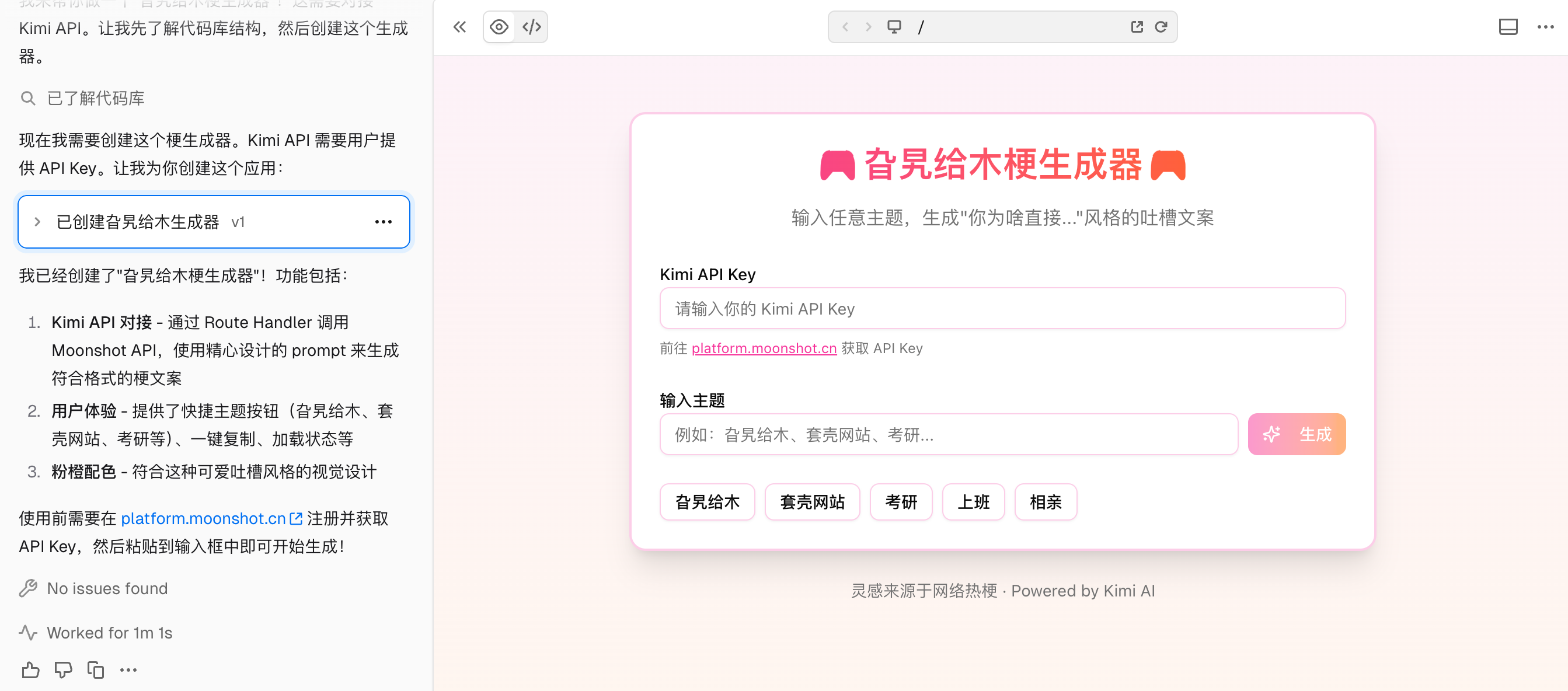Click the 生成 button
1568x691 pixels.
[x=1297, y=434]
